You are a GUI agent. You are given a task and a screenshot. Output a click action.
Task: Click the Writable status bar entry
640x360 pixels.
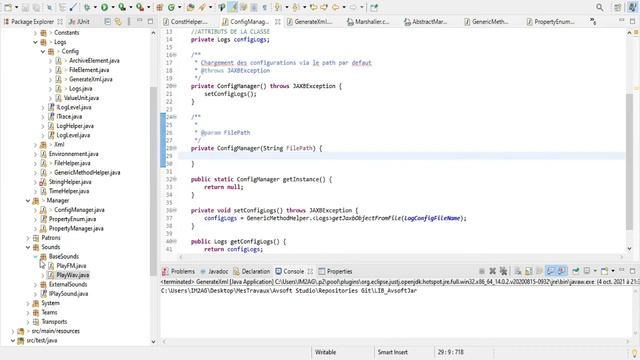[325, 352]
